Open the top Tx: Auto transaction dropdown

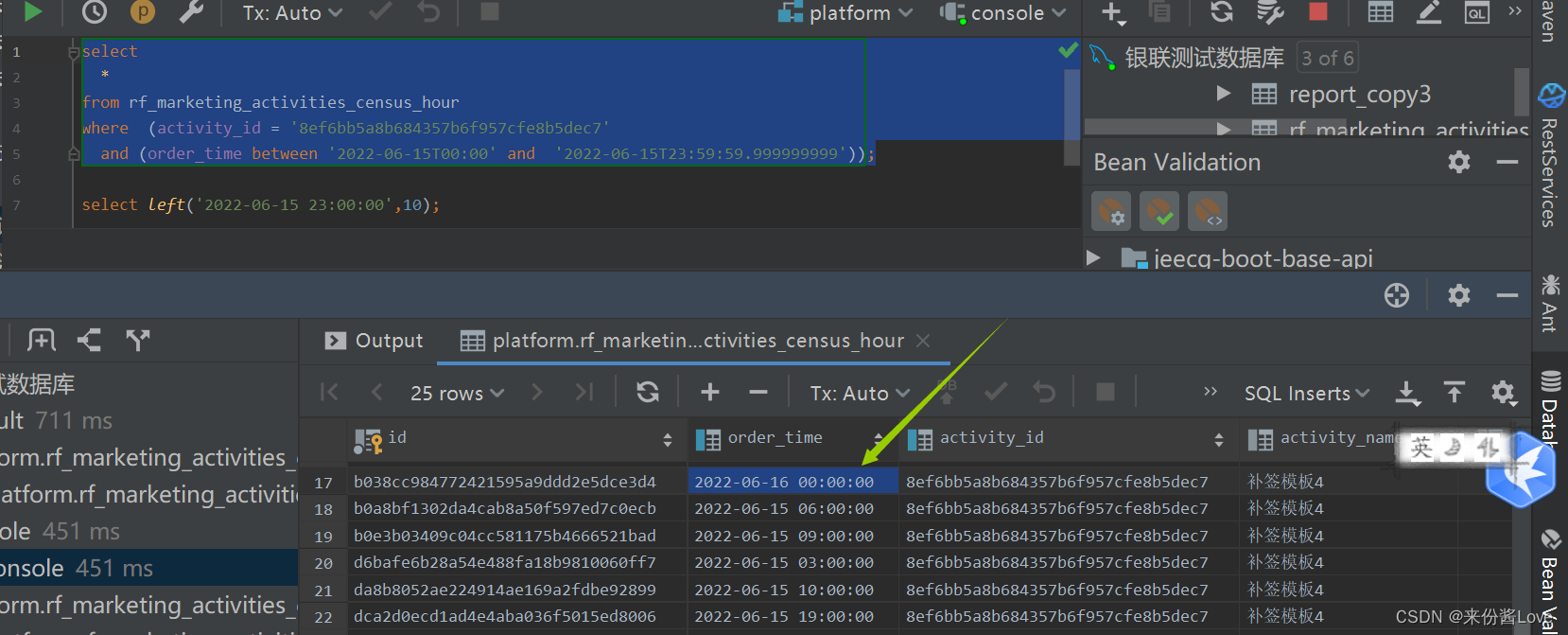point(292,13)
